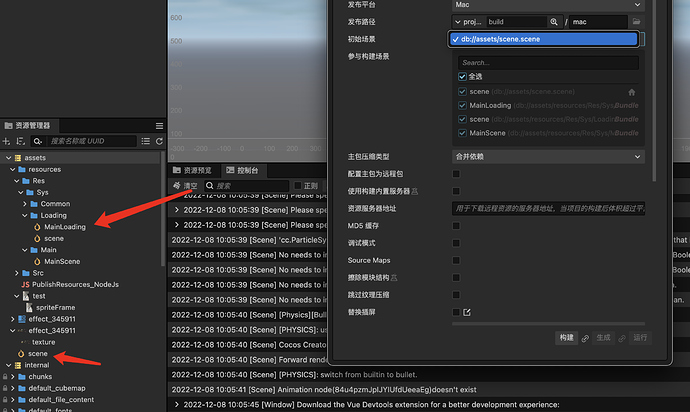Click the asset search type magnifier icon

[38, 141]
